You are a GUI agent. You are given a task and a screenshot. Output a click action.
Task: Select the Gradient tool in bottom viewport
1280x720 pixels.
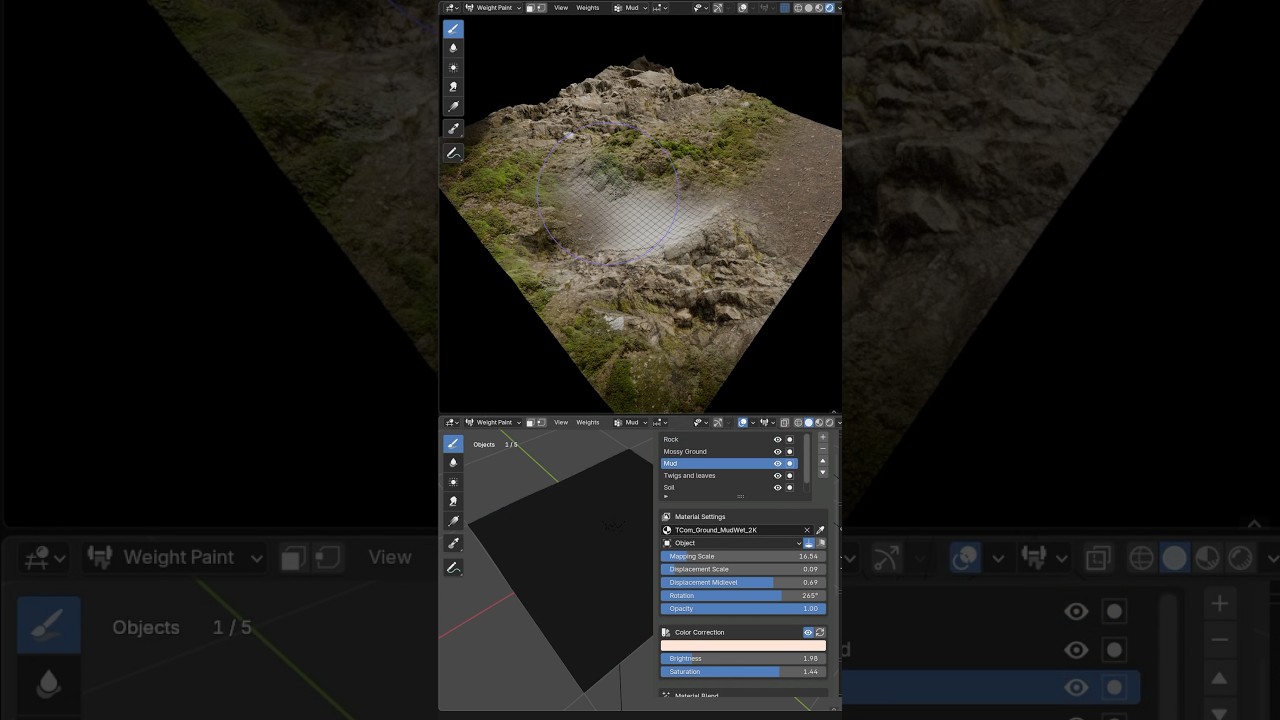click(453, 521)
